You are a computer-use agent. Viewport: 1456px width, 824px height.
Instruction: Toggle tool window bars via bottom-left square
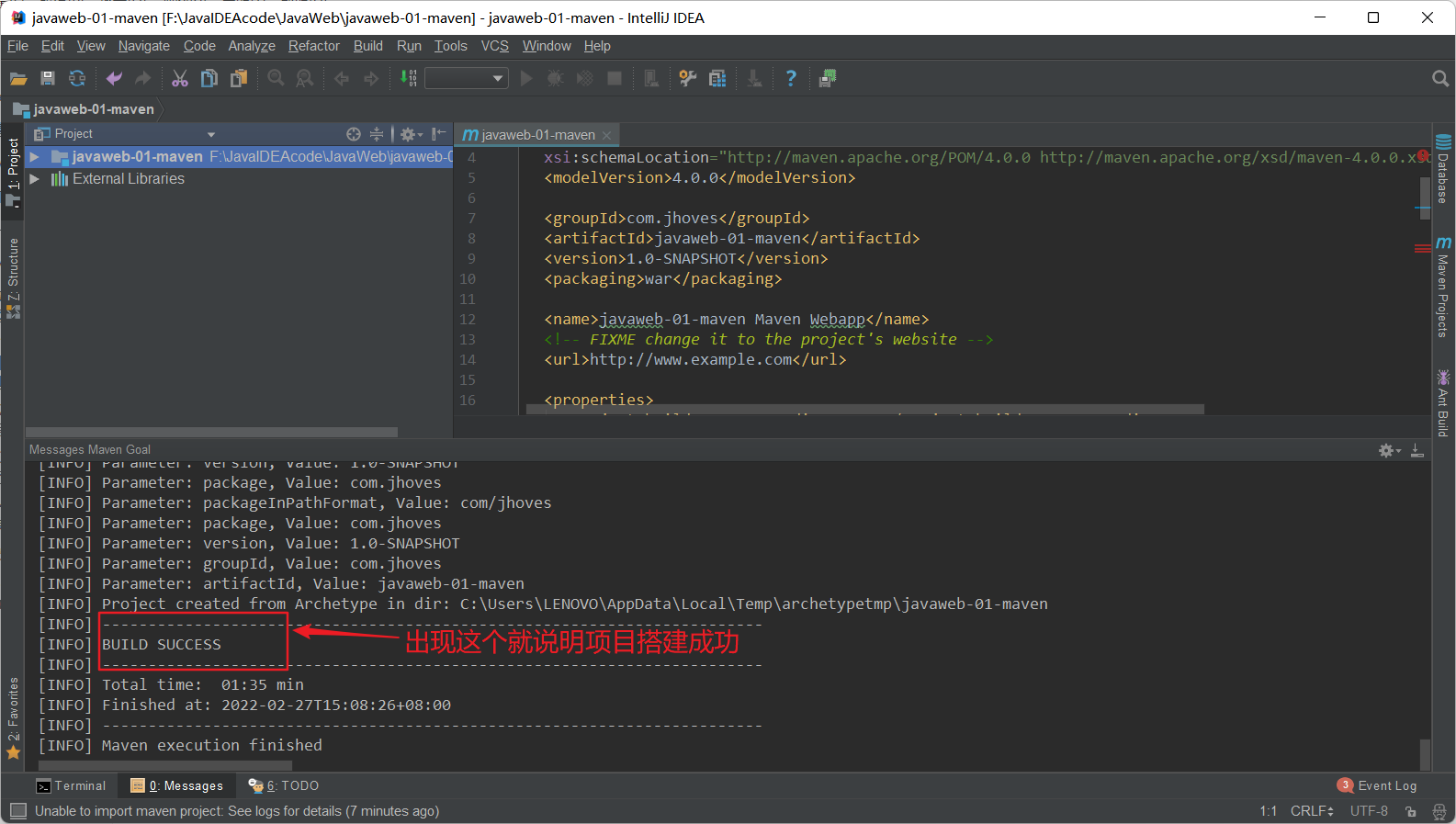(x=18, y=811)
